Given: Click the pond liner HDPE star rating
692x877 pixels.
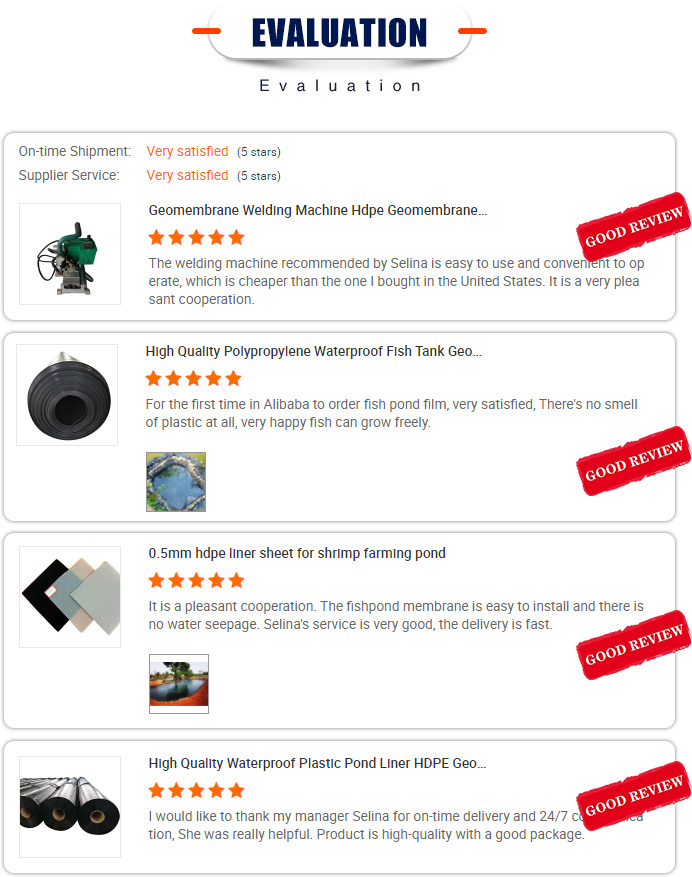Looking at the screenshot, I should tap(196, 790).
